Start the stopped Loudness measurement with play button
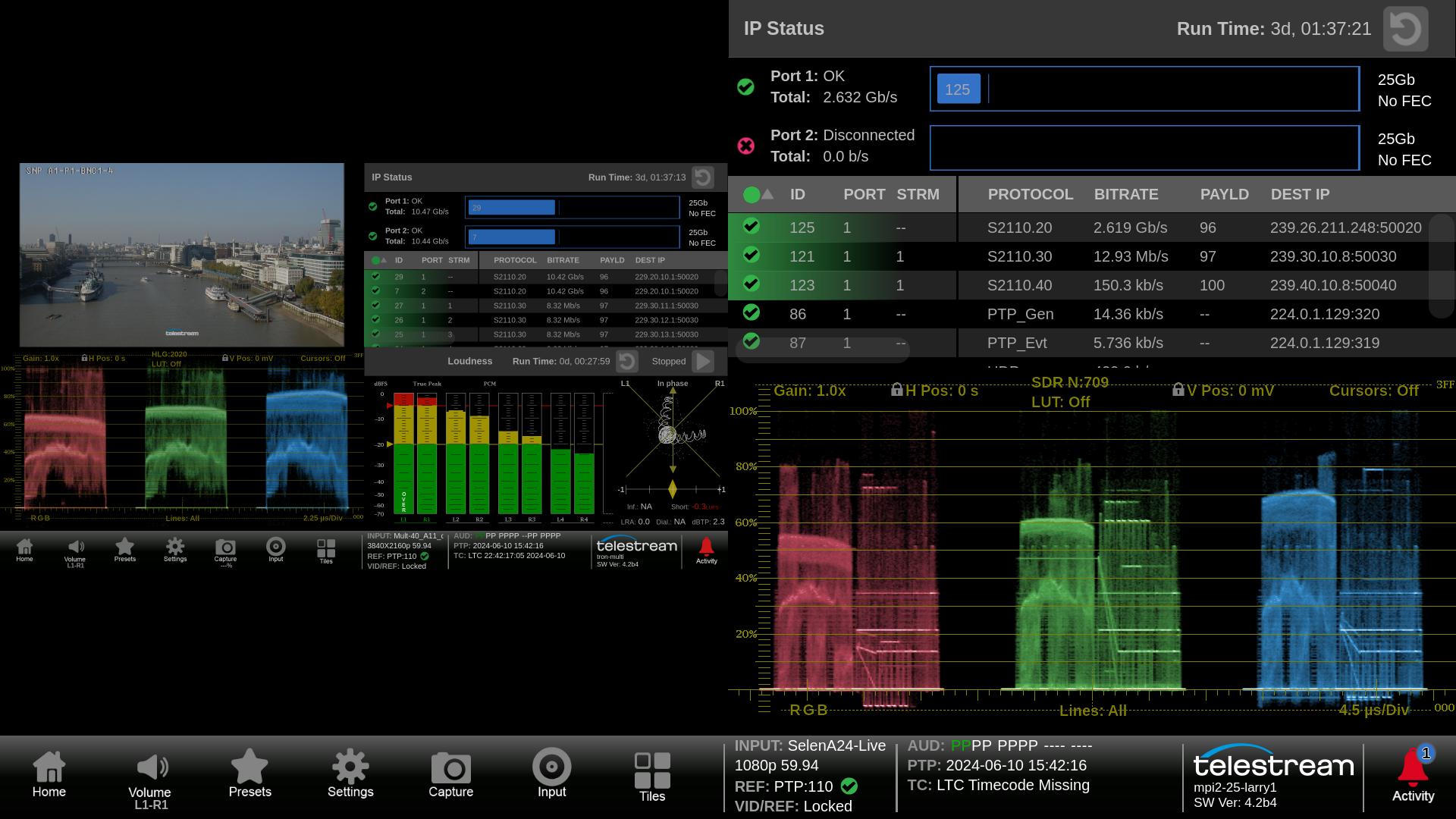Screen dimensions: 1456x819 click(704, 362)
